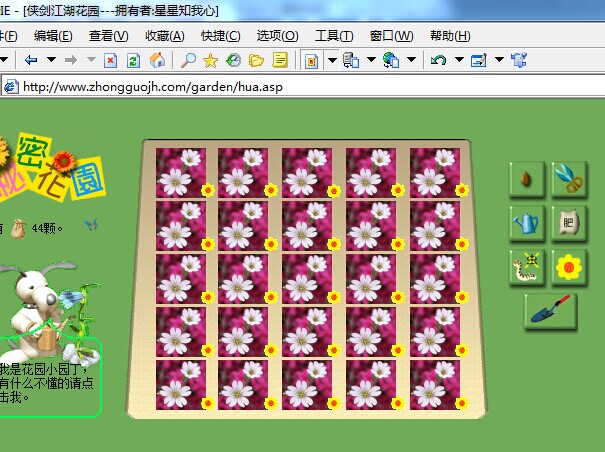This screenshot has height=452, width=605.
Task: Open the 选项(O) menu
Action: click(x=277, y=36)
